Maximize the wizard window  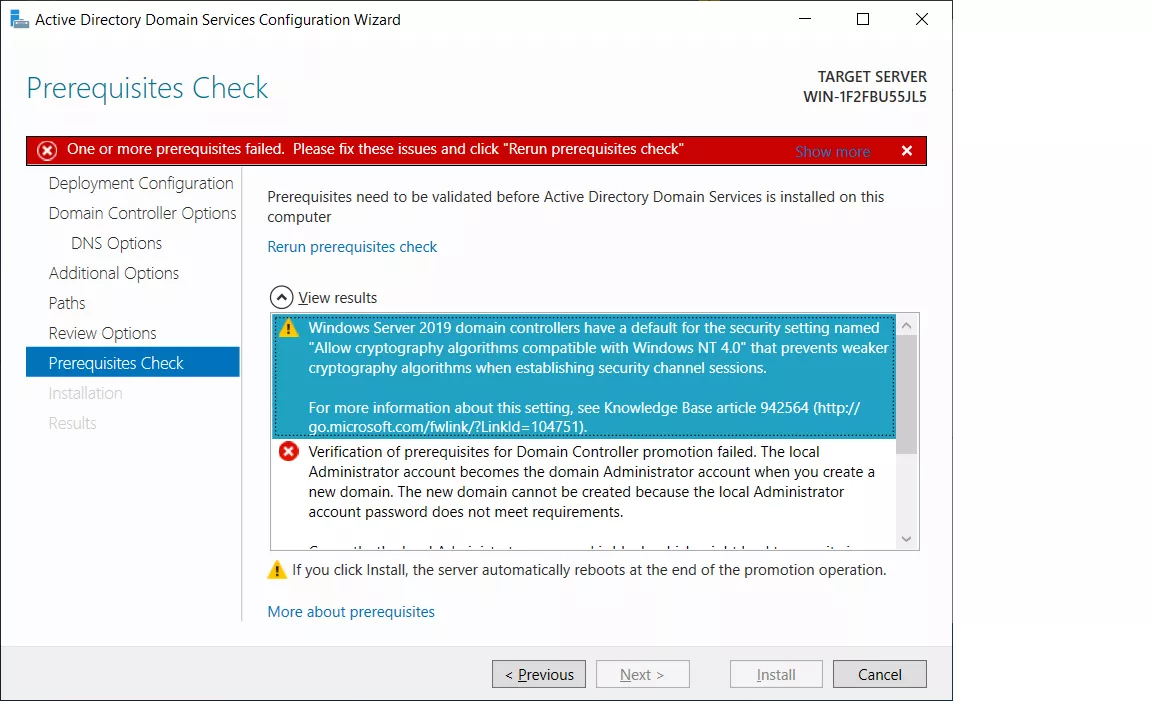point(863,19)
